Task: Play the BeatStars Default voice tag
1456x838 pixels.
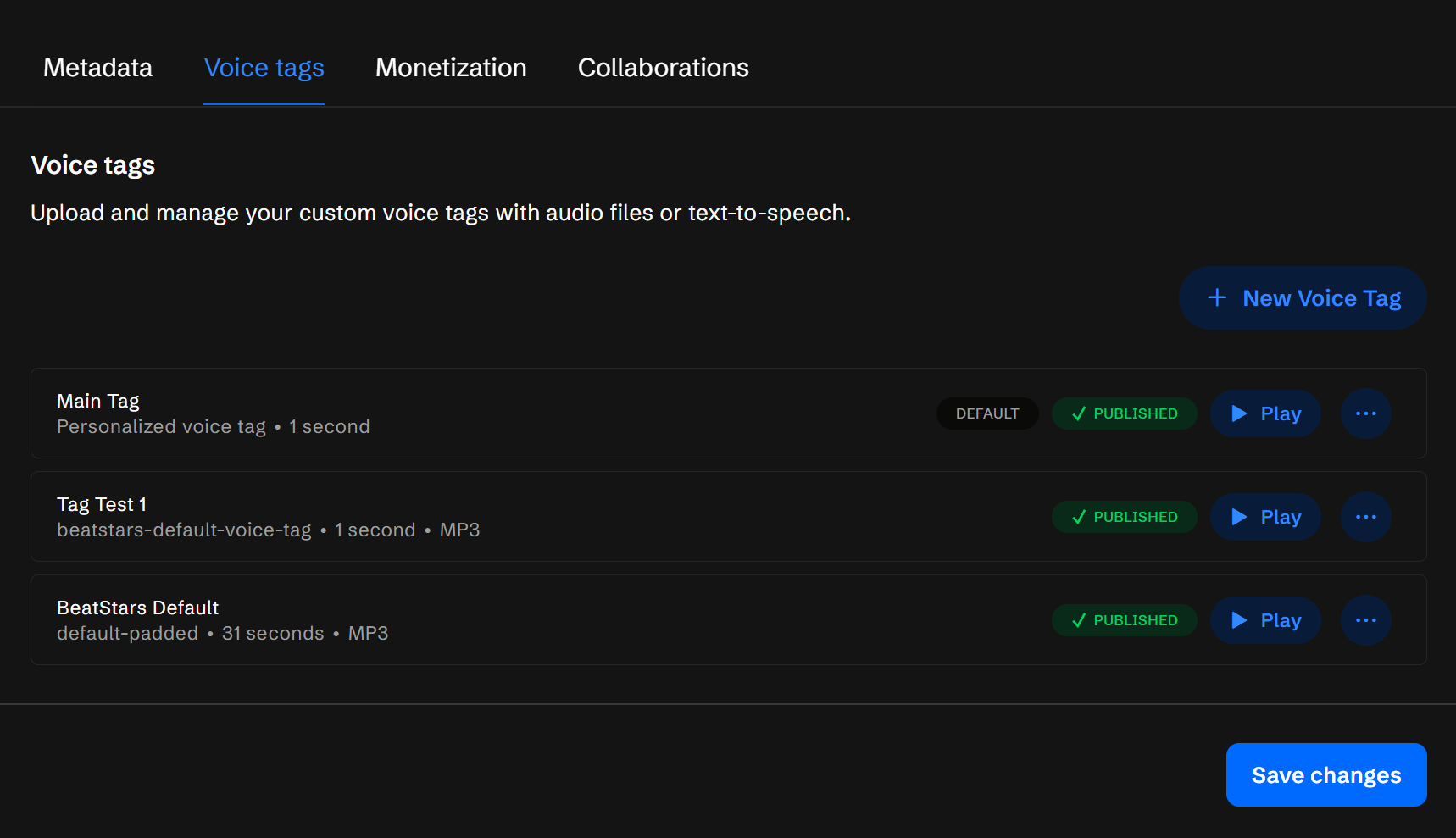Action: point(1265,620)
